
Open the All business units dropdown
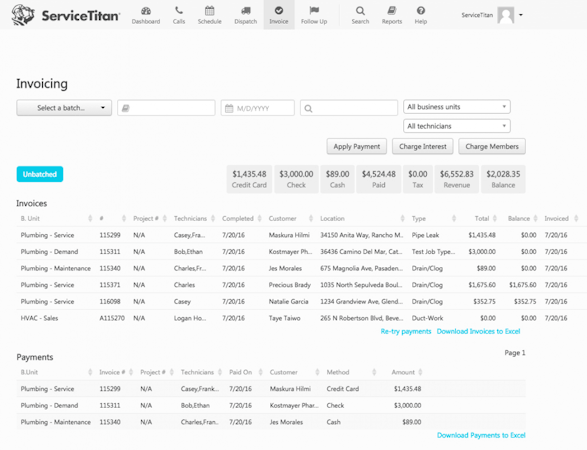pyautogui.click(x=457, y=107)
